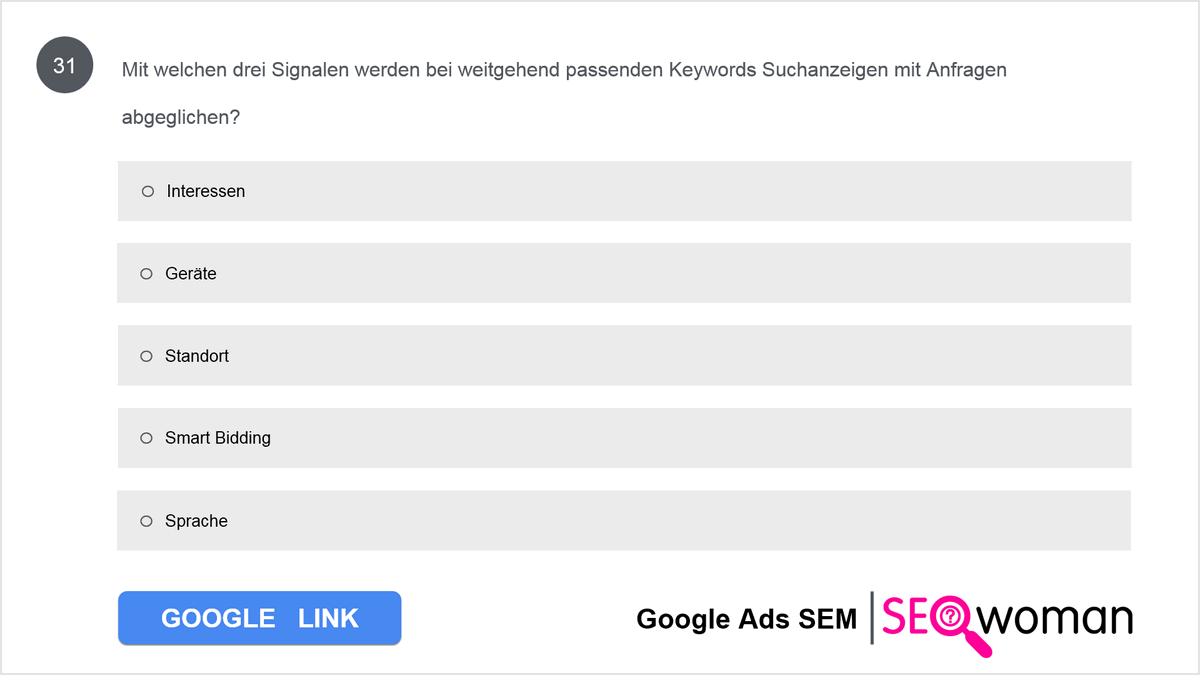Select the Geräte radio button

147,273
